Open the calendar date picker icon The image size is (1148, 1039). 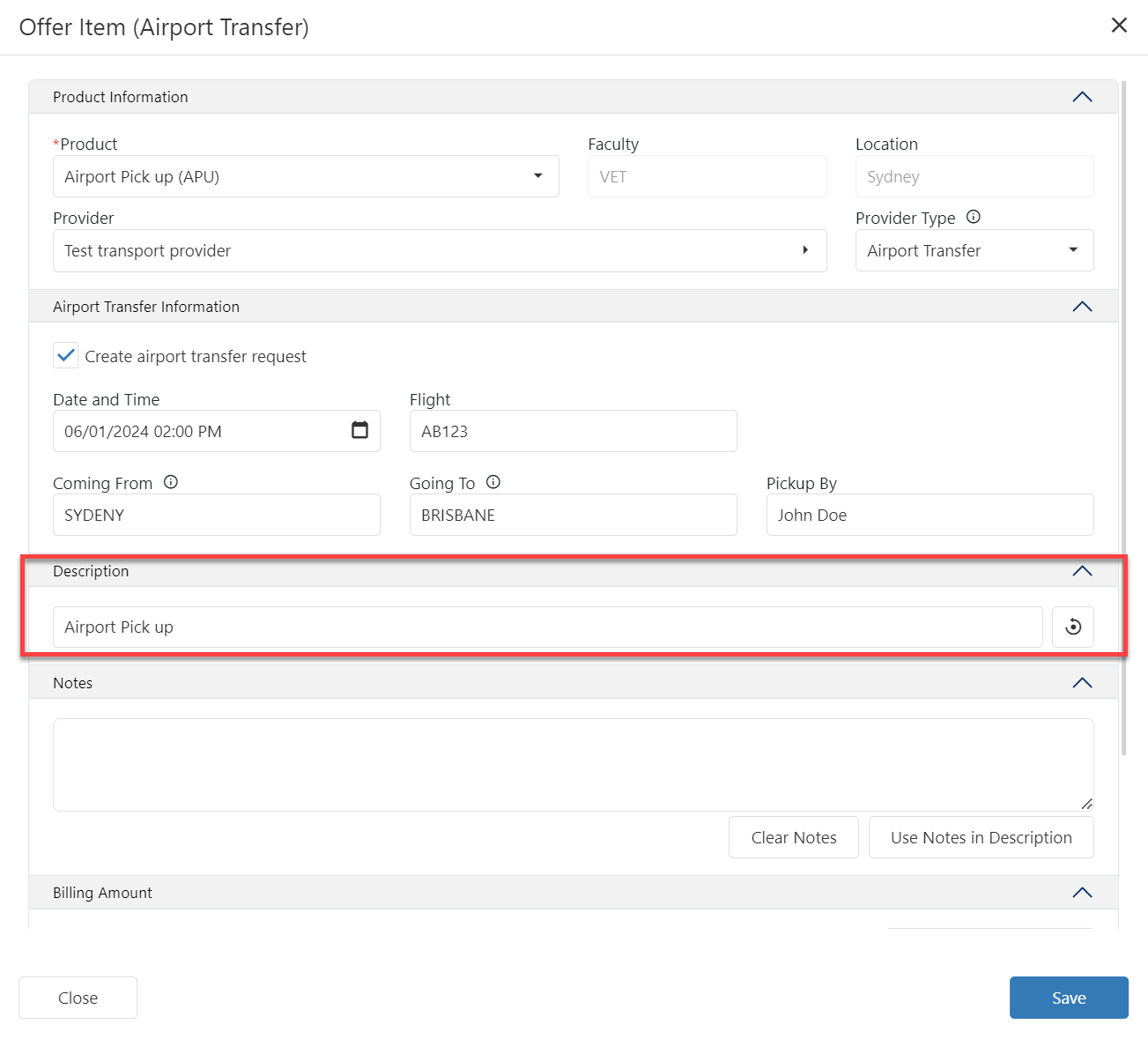[359, 430]
